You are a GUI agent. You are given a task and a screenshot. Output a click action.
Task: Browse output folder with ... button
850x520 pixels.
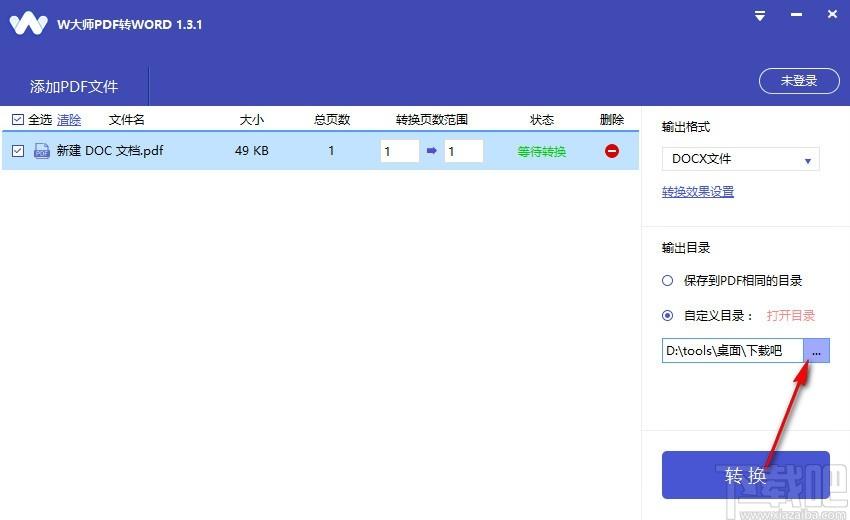tap(816, 351)
